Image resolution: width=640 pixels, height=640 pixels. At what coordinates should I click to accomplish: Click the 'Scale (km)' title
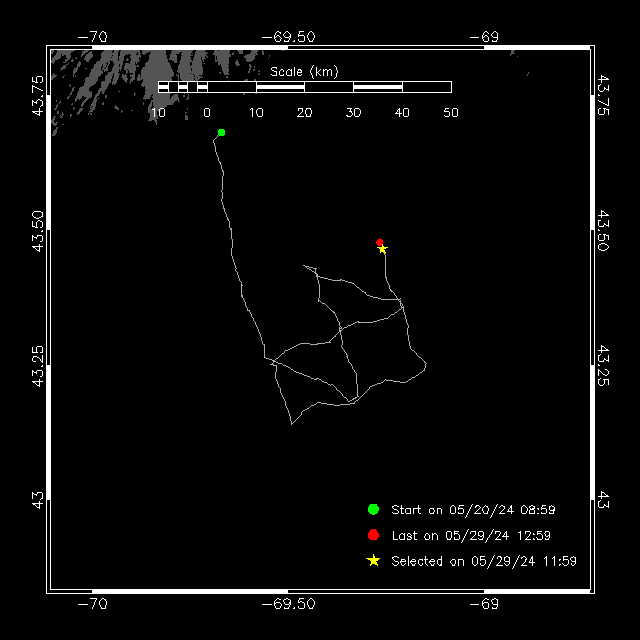304,72
